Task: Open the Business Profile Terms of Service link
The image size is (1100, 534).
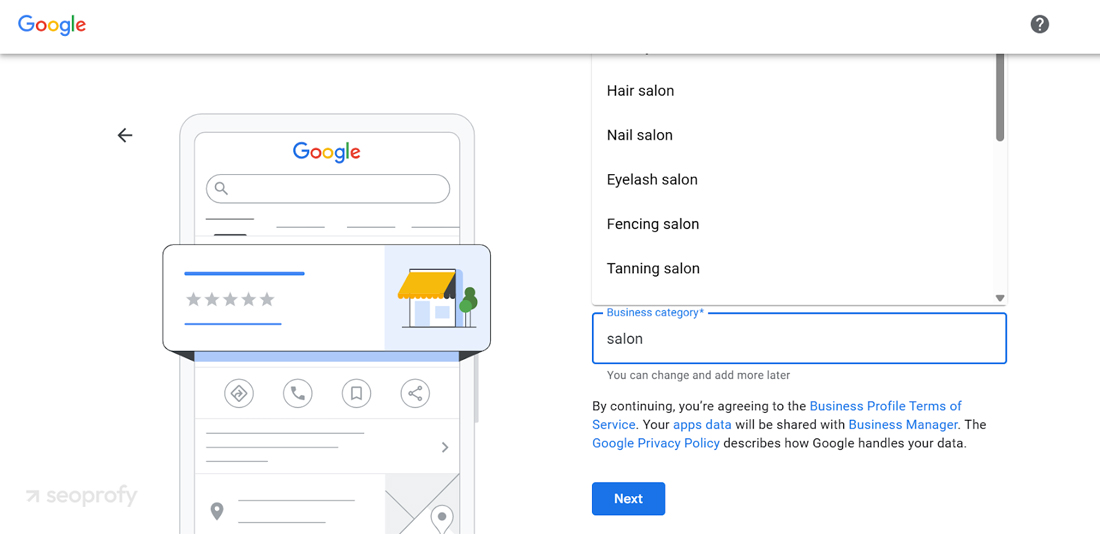Action: (885, 406)
